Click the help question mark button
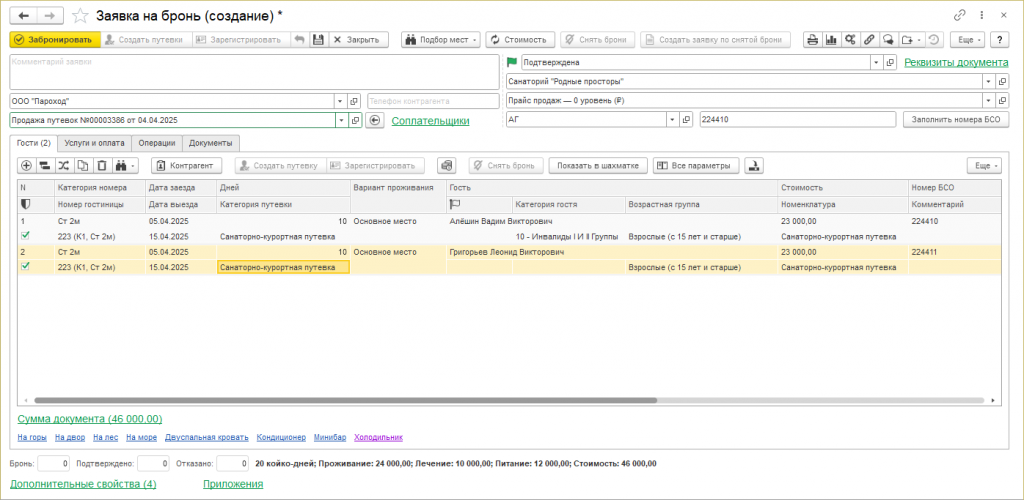1024x500 pixels. point(1000,39)
